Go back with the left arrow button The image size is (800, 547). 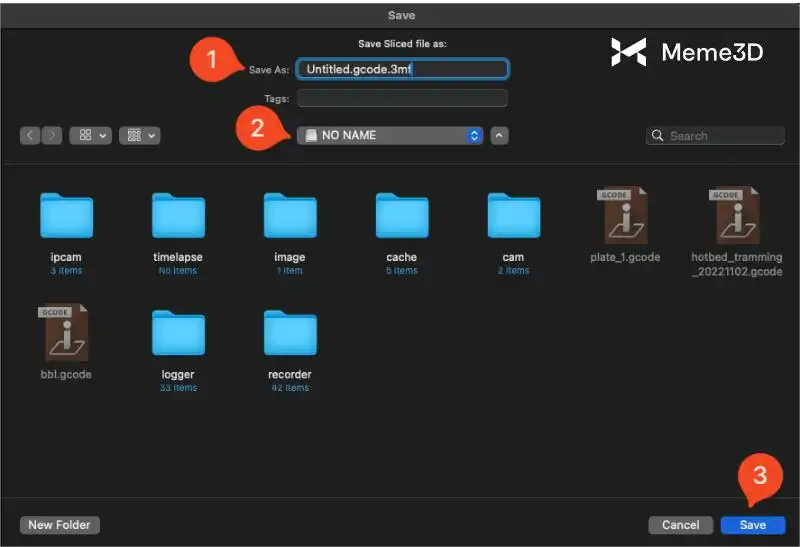coord(29,135)
